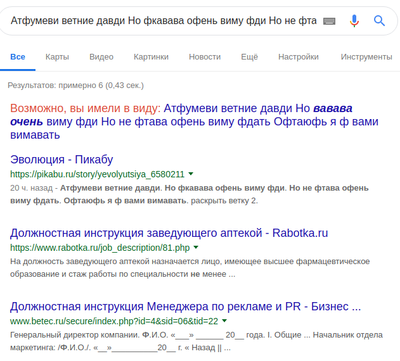The height and width of the screenshot is (361, 400).
Task: Expand dropdown arrow next to betec.ru URL
Action: pos(224,321)
